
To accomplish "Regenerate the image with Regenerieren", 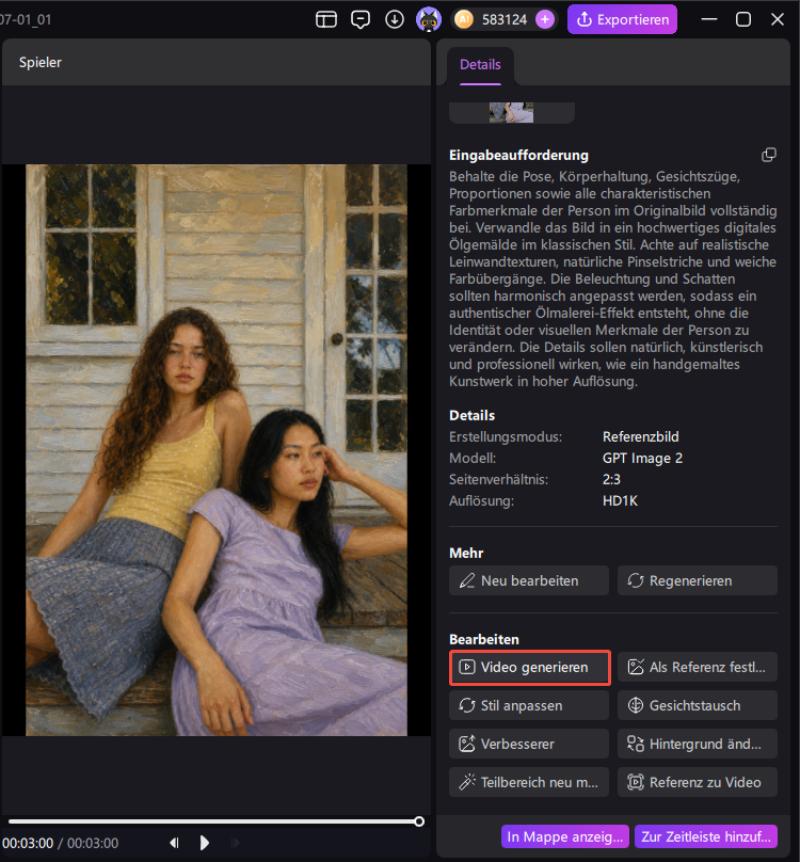I will pos(697,581).
